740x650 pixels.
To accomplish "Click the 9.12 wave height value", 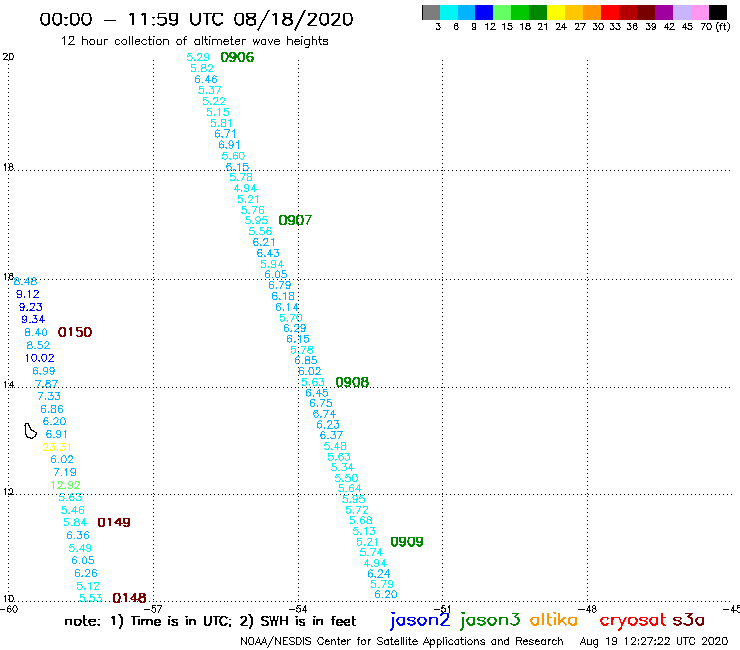I will point(27,294).
